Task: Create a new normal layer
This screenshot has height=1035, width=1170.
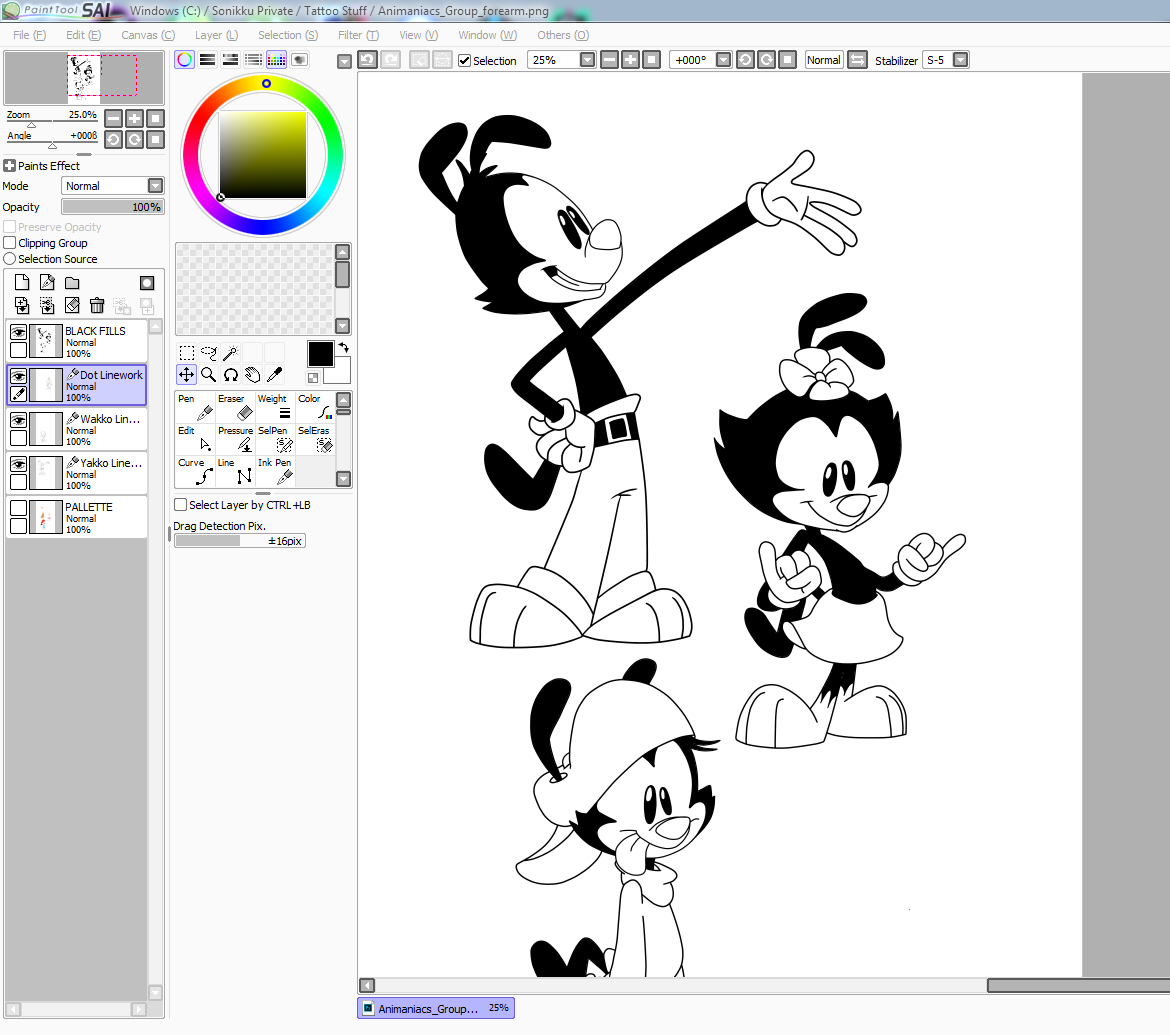Action: coord(22,282)
